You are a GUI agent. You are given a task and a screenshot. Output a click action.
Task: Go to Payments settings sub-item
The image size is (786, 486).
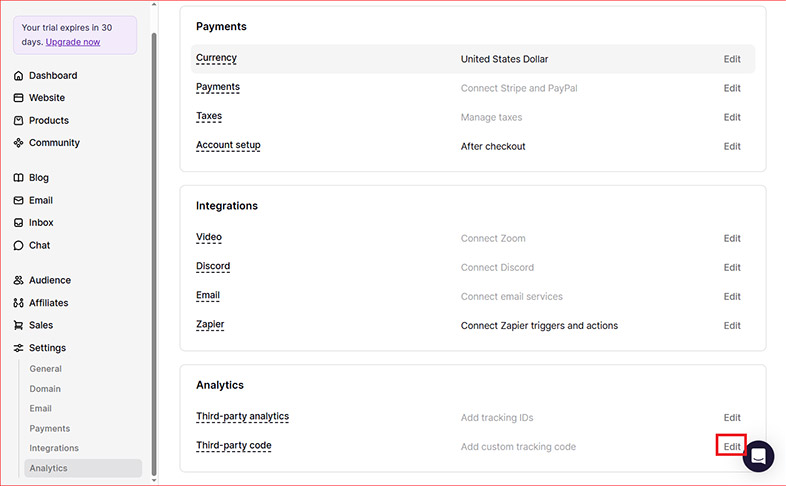tap(49, 428)
